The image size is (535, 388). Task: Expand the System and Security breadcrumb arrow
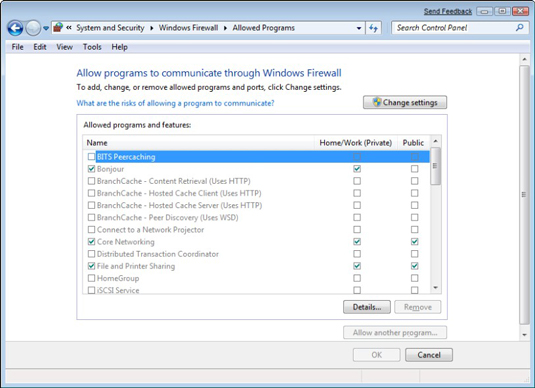click(151, 28)
